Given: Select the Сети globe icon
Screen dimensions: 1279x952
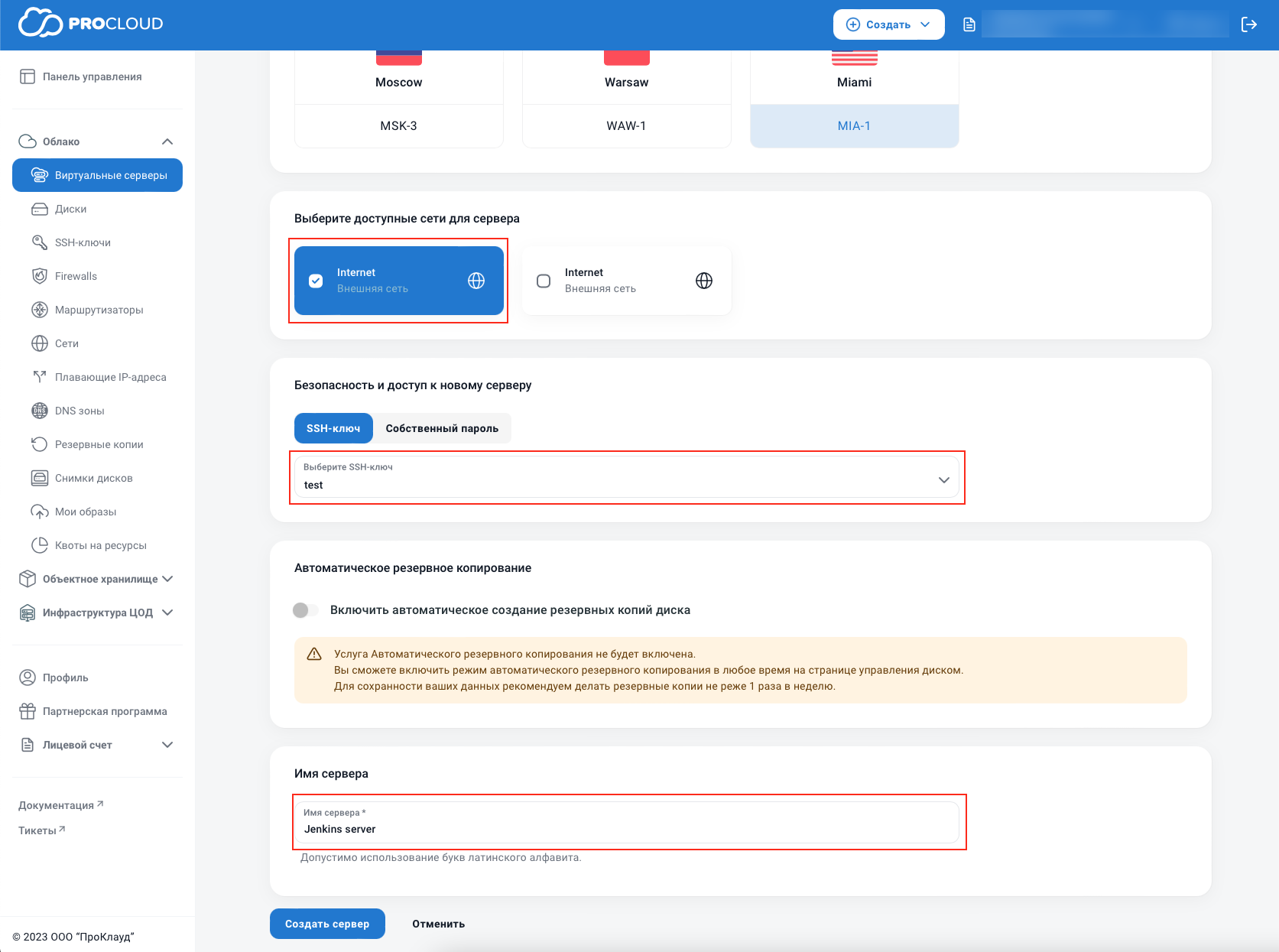Looking at the screenshot, I should (39, 343).
